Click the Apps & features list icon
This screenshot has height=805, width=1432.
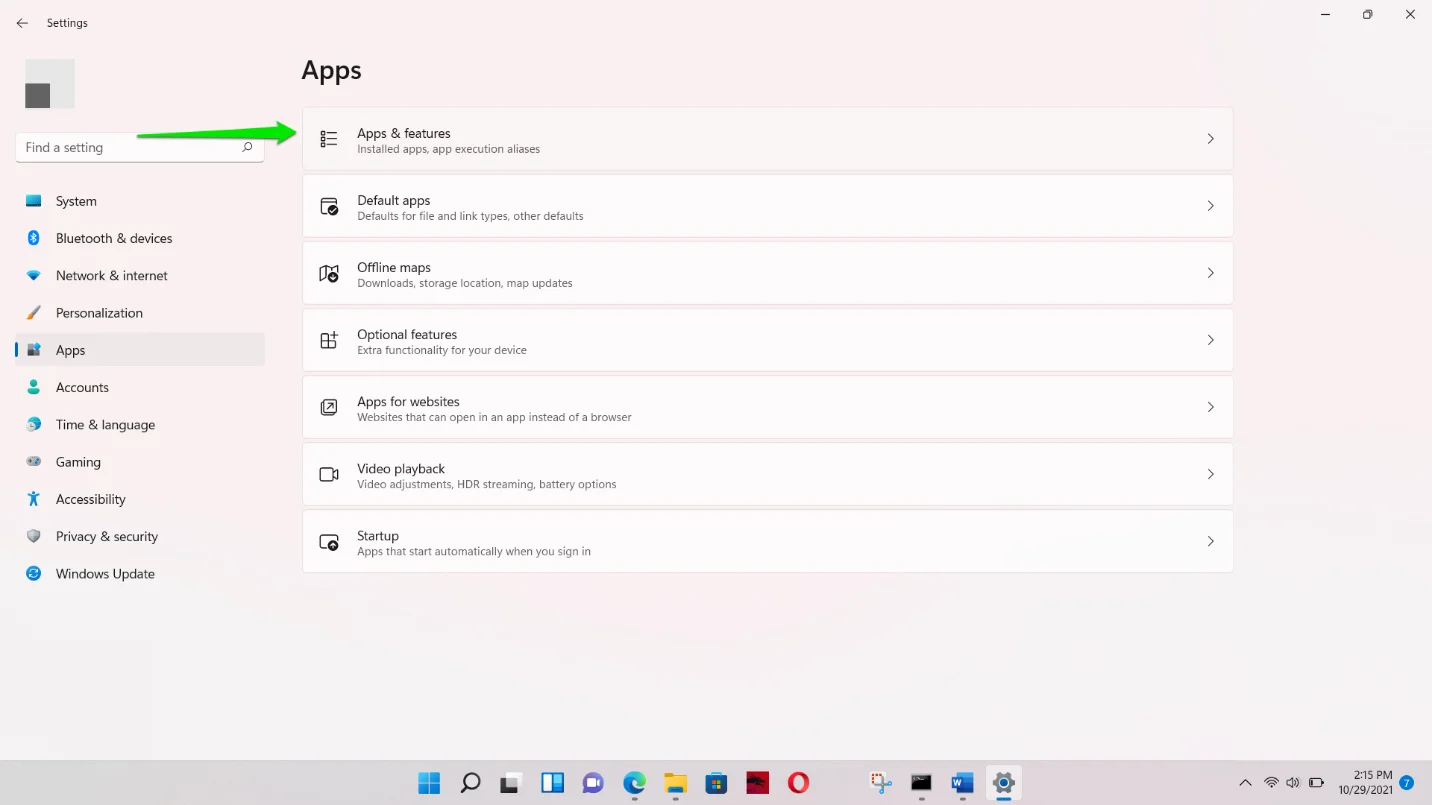pos(329,139)
